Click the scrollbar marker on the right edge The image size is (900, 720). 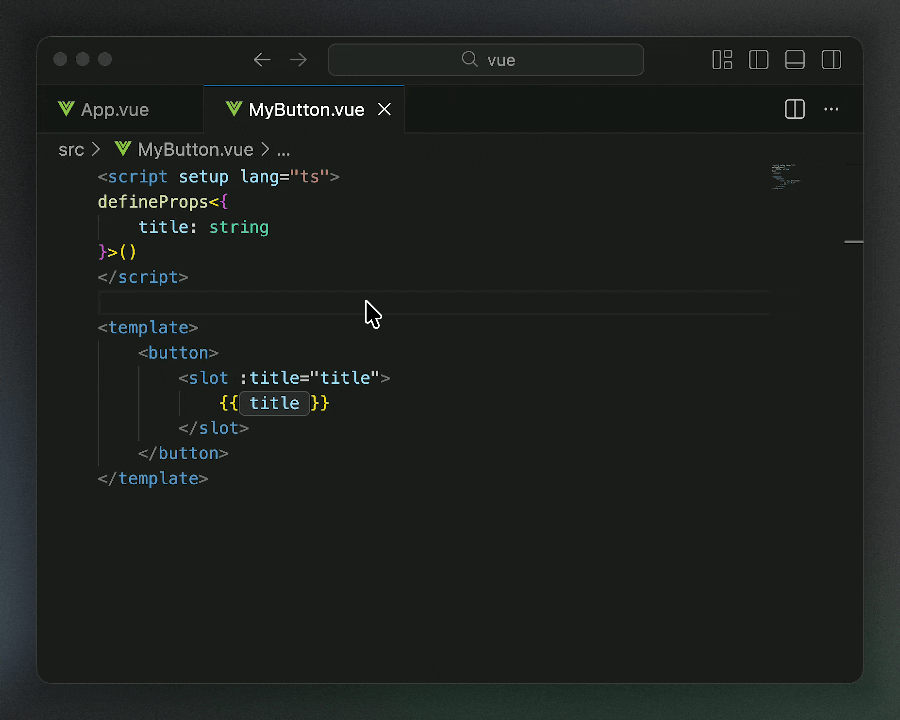coord(853,242)
